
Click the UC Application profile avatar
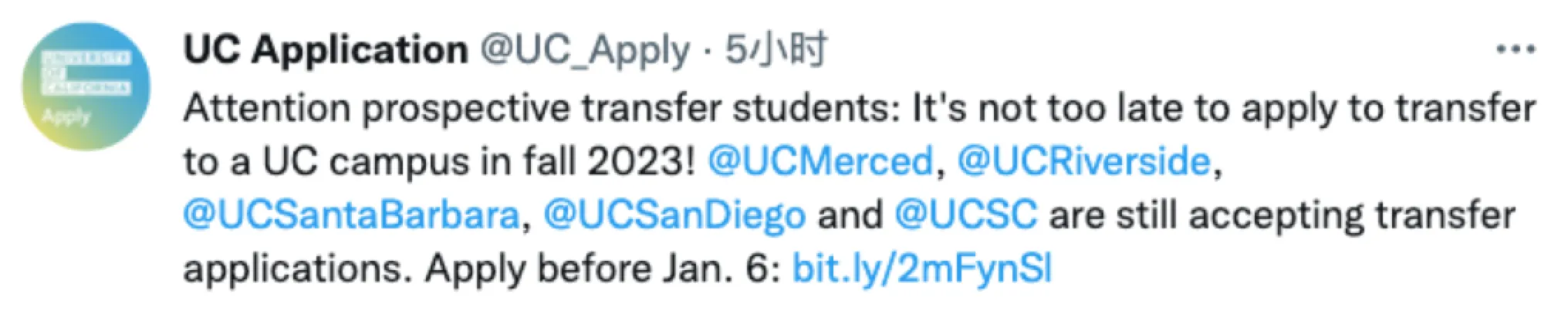[x=86, y=86]
